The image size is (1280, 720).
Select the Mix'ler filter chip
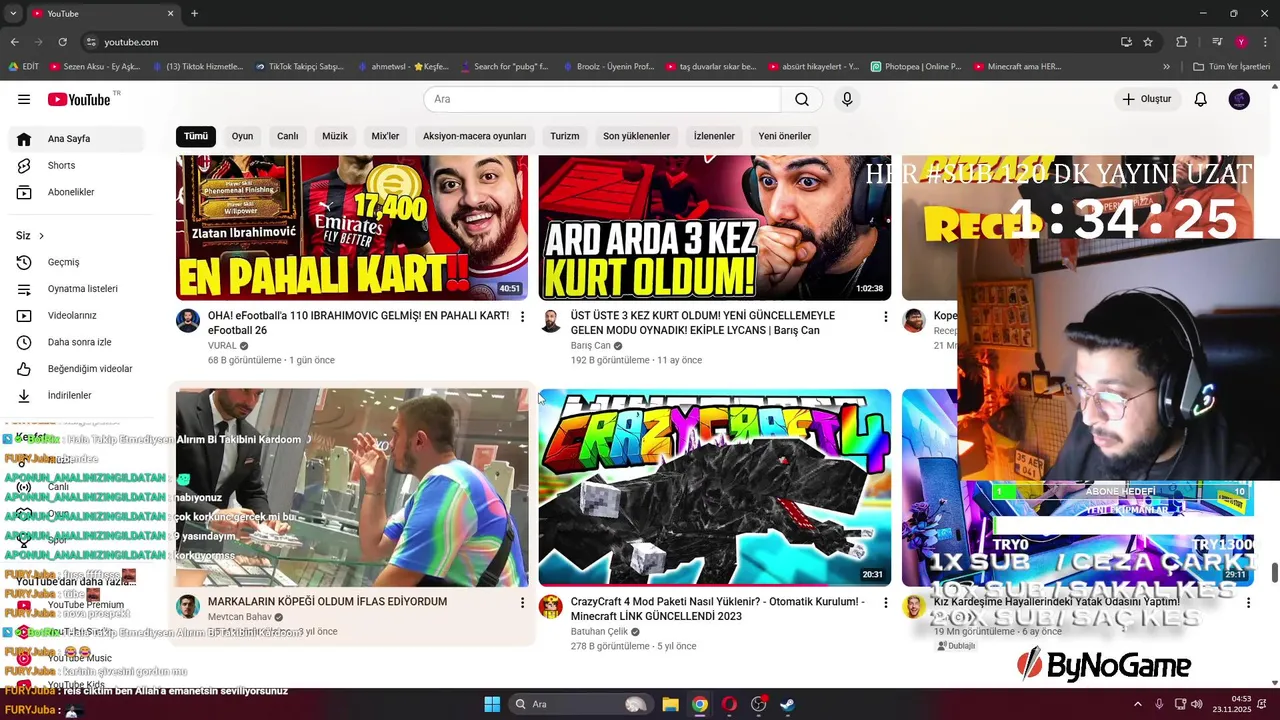tap(385, 136)
